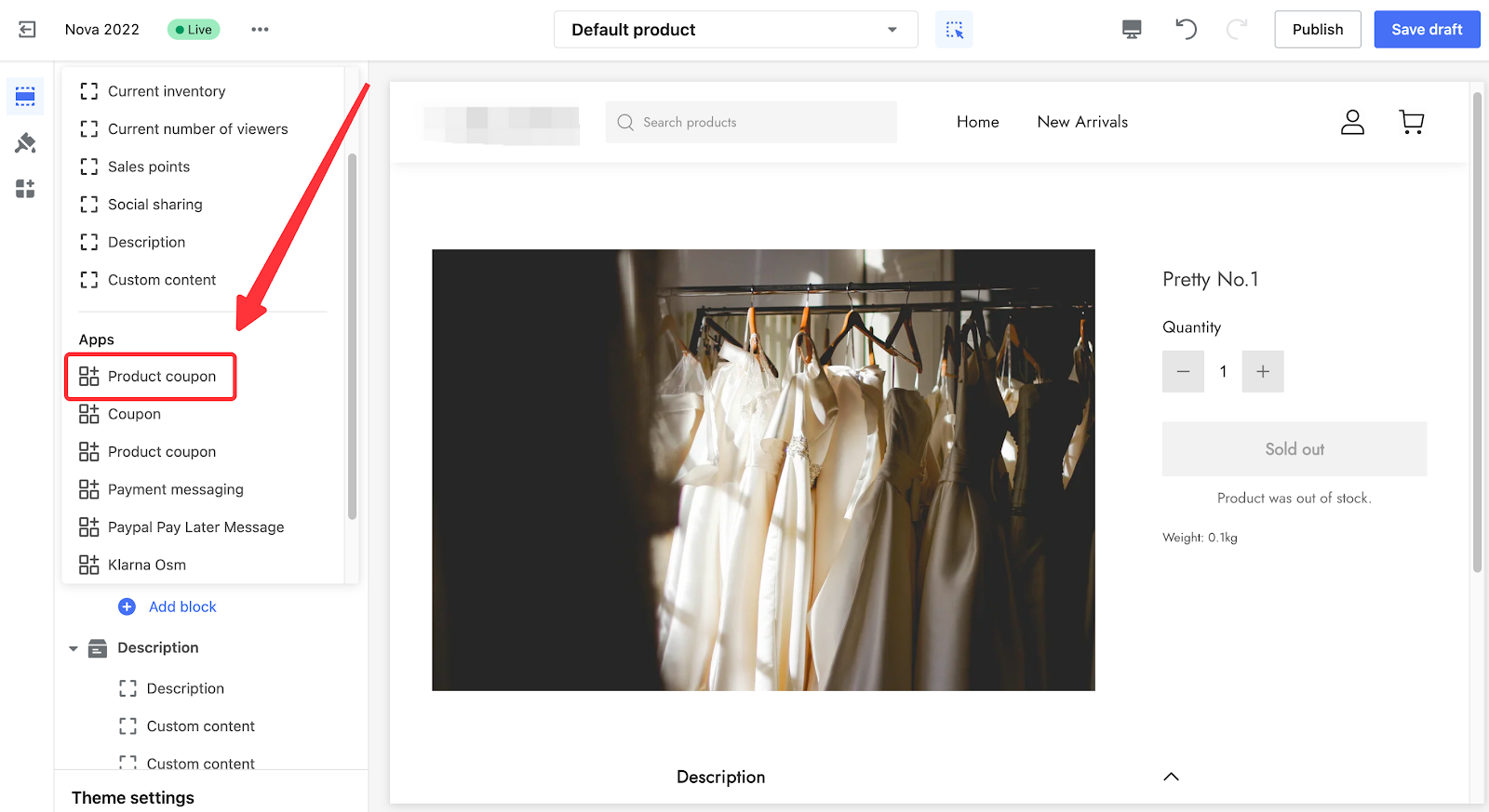Choose the Paypal Pay Later Message block

coord(195,527)
